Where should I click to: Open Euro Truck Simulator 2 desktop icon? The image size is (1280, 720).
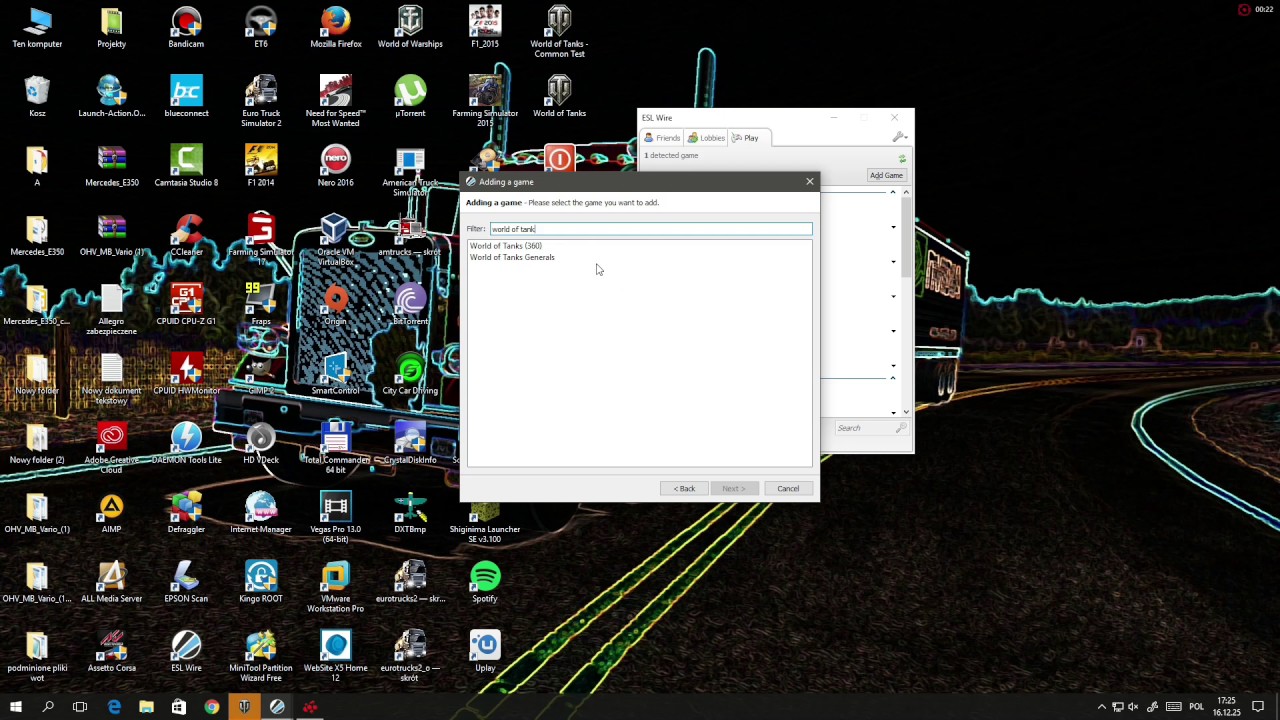[x=261, y=101]
